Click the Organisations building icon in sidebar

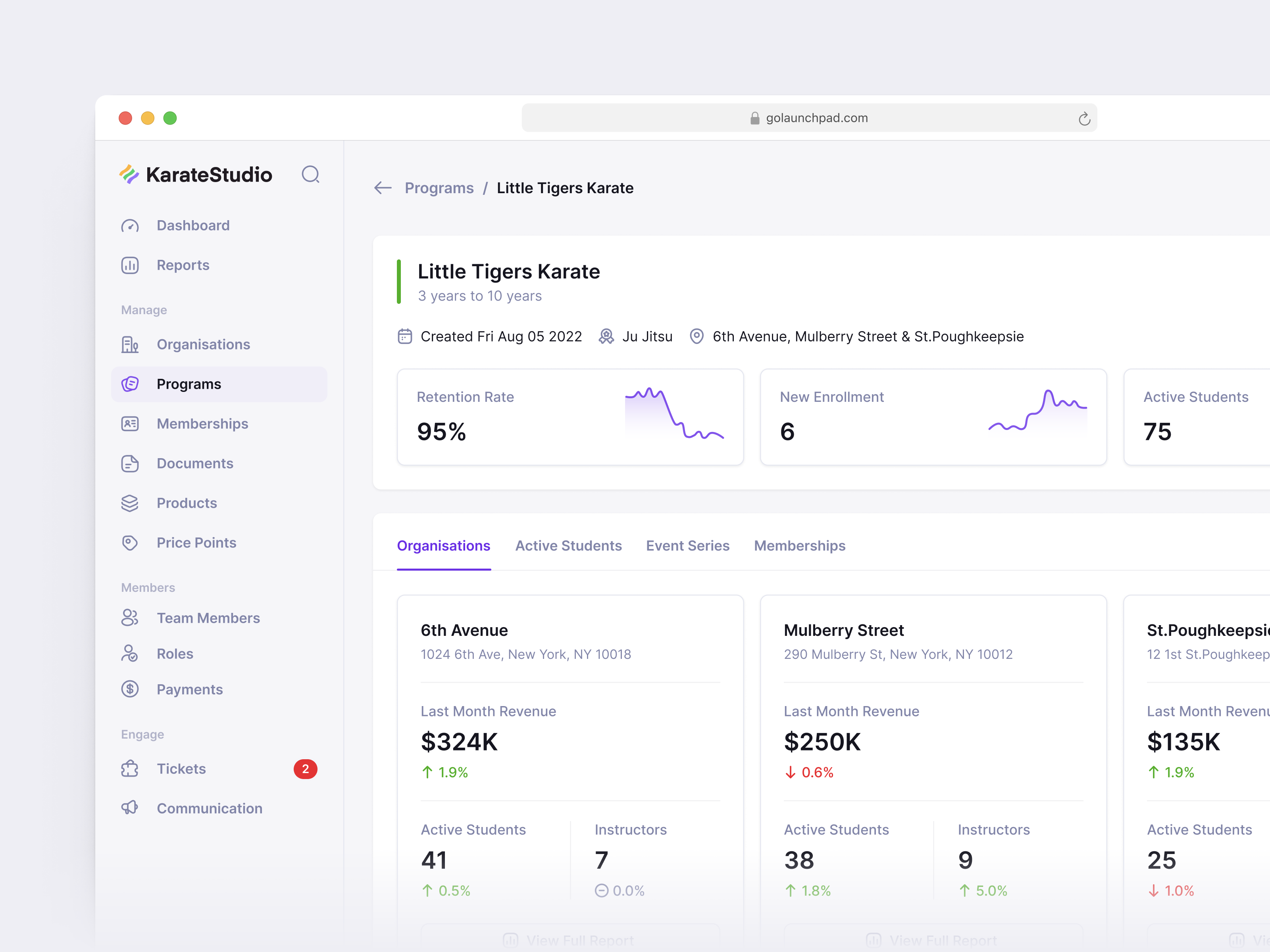130,344
